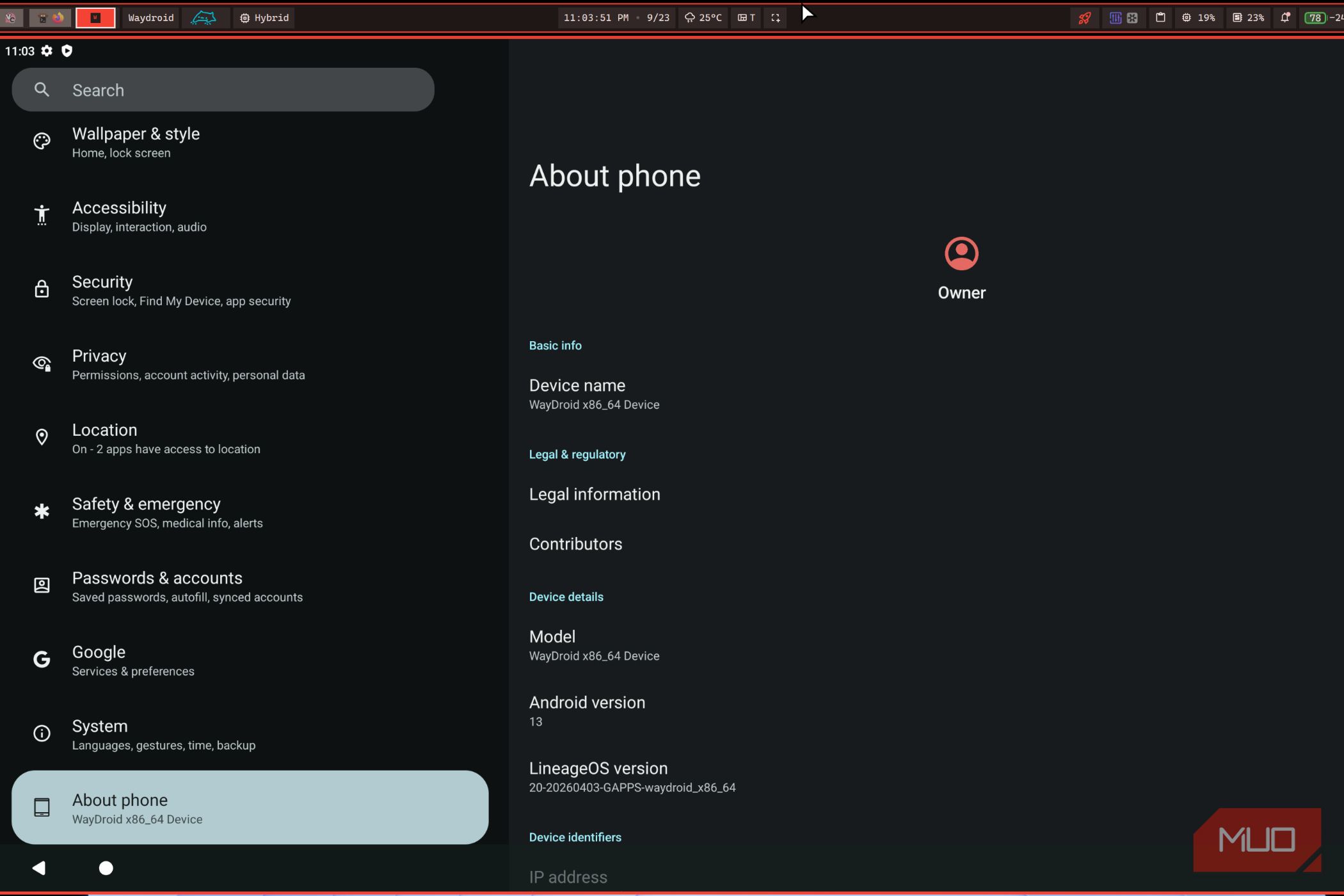Open Privacy settings entry

(250, 364)
